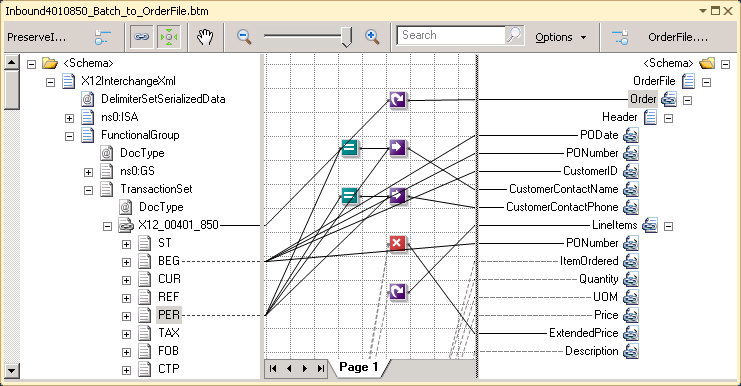Click inside the Search field

(451, 35)
